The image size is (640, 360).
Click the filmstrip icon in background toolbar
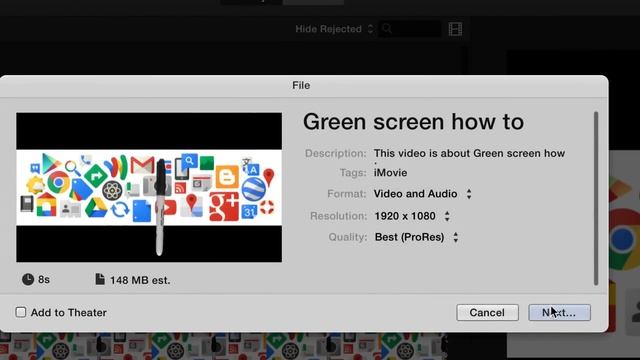click(x=455, y=29)
